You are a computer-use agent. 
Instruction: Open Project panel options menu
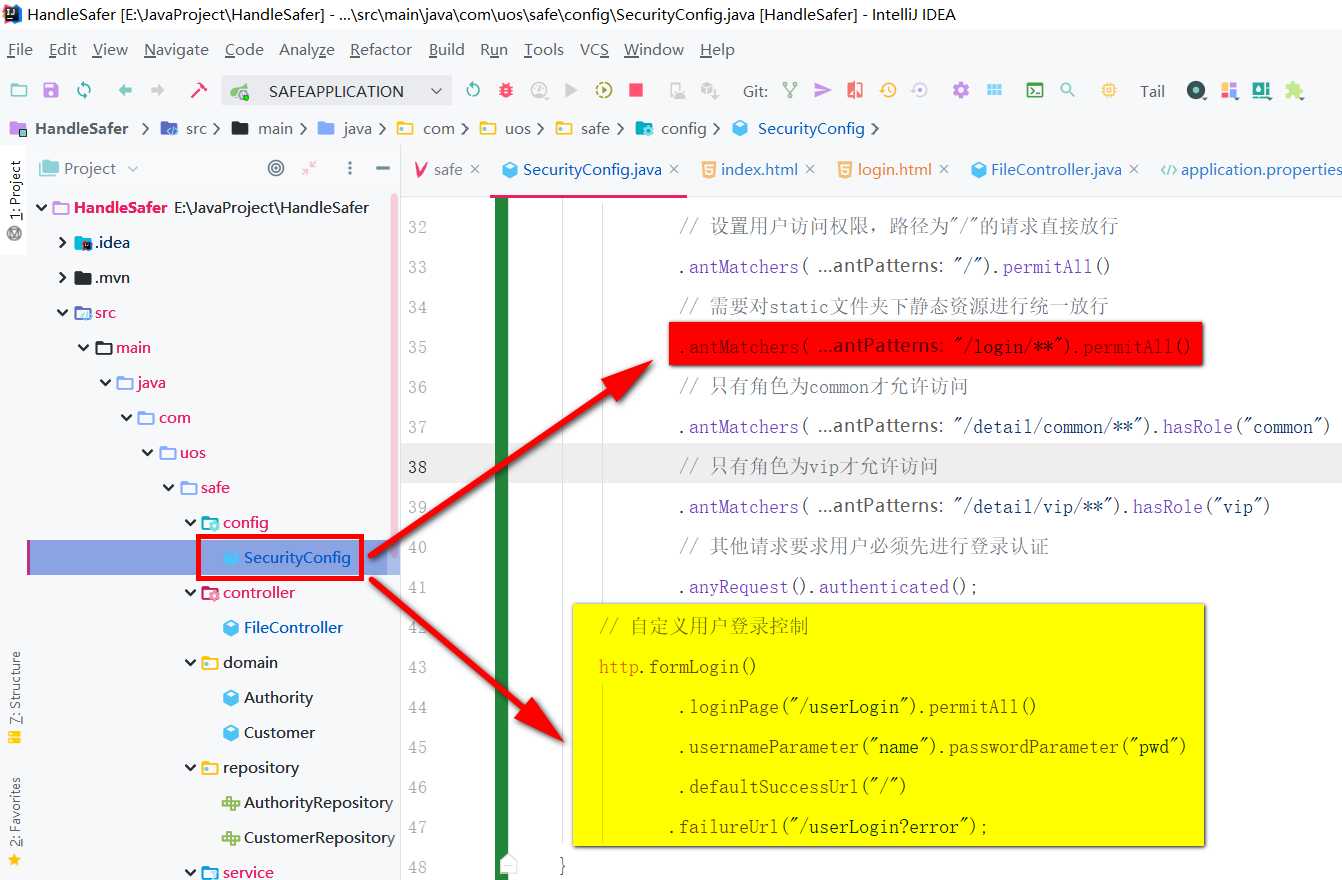(349, 168)
